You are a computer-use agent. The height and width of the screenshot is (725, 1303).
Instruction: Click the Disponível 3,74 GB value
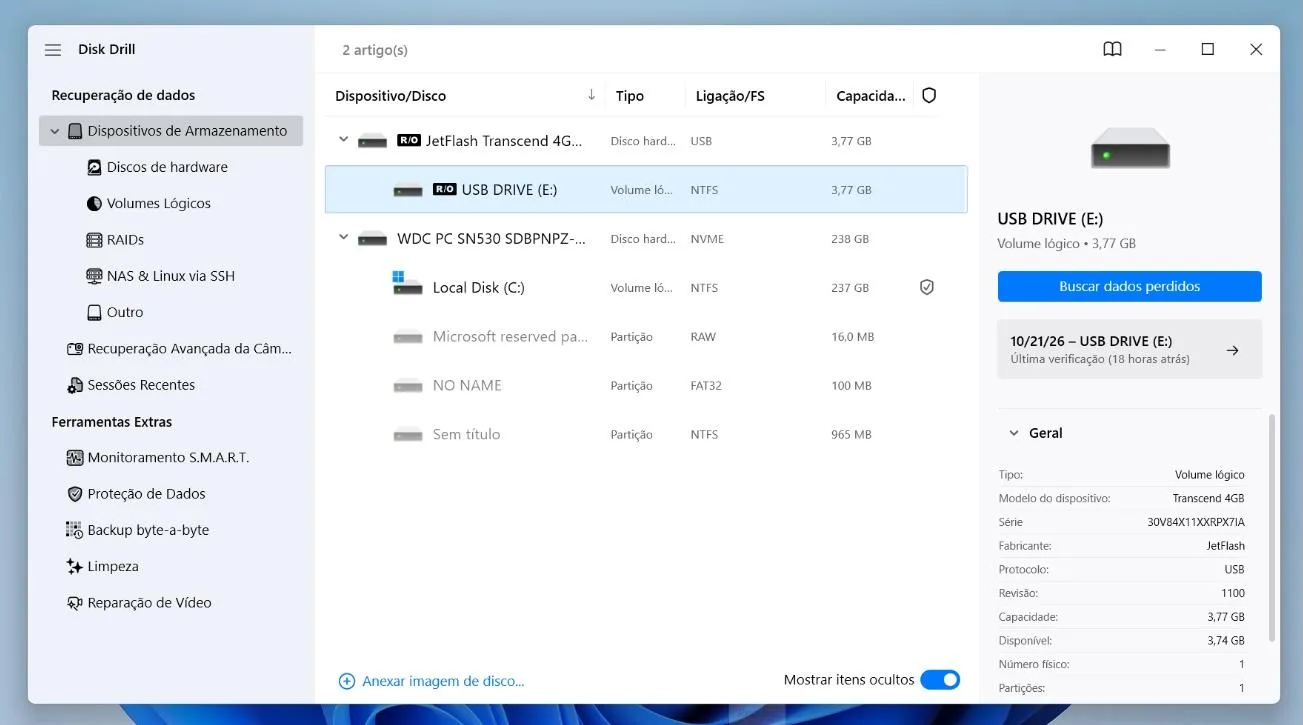(1225, 641)
